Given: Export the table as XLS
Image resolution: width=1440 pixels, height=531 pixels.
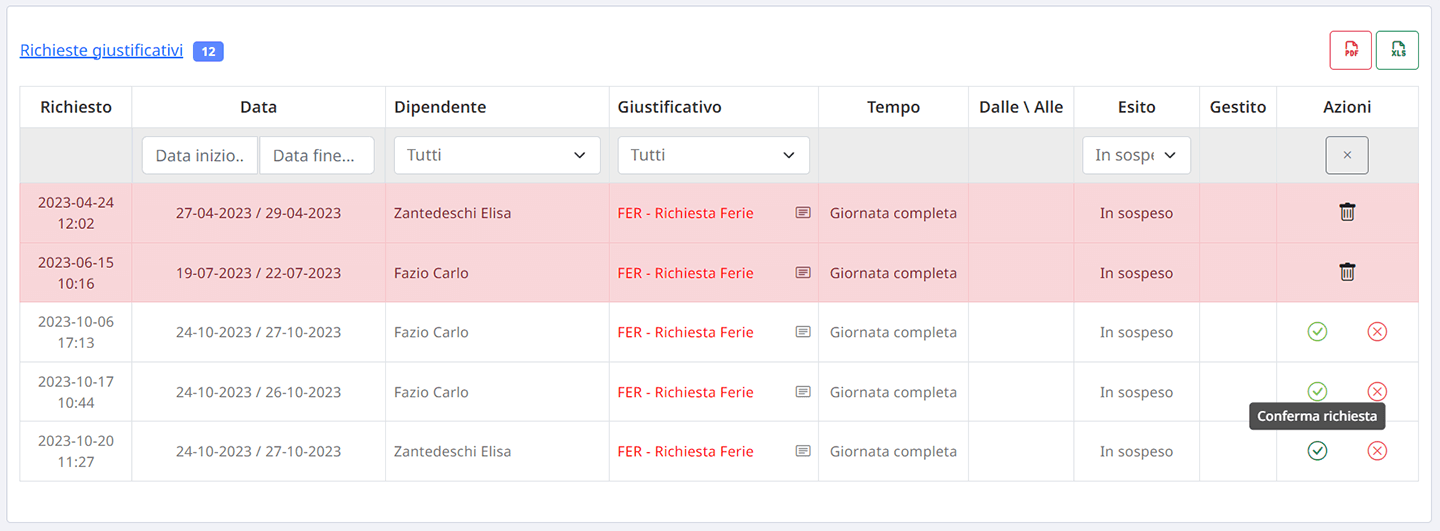Looking at the screenshot, I should pyautogui.click(x=1397, y=50).
